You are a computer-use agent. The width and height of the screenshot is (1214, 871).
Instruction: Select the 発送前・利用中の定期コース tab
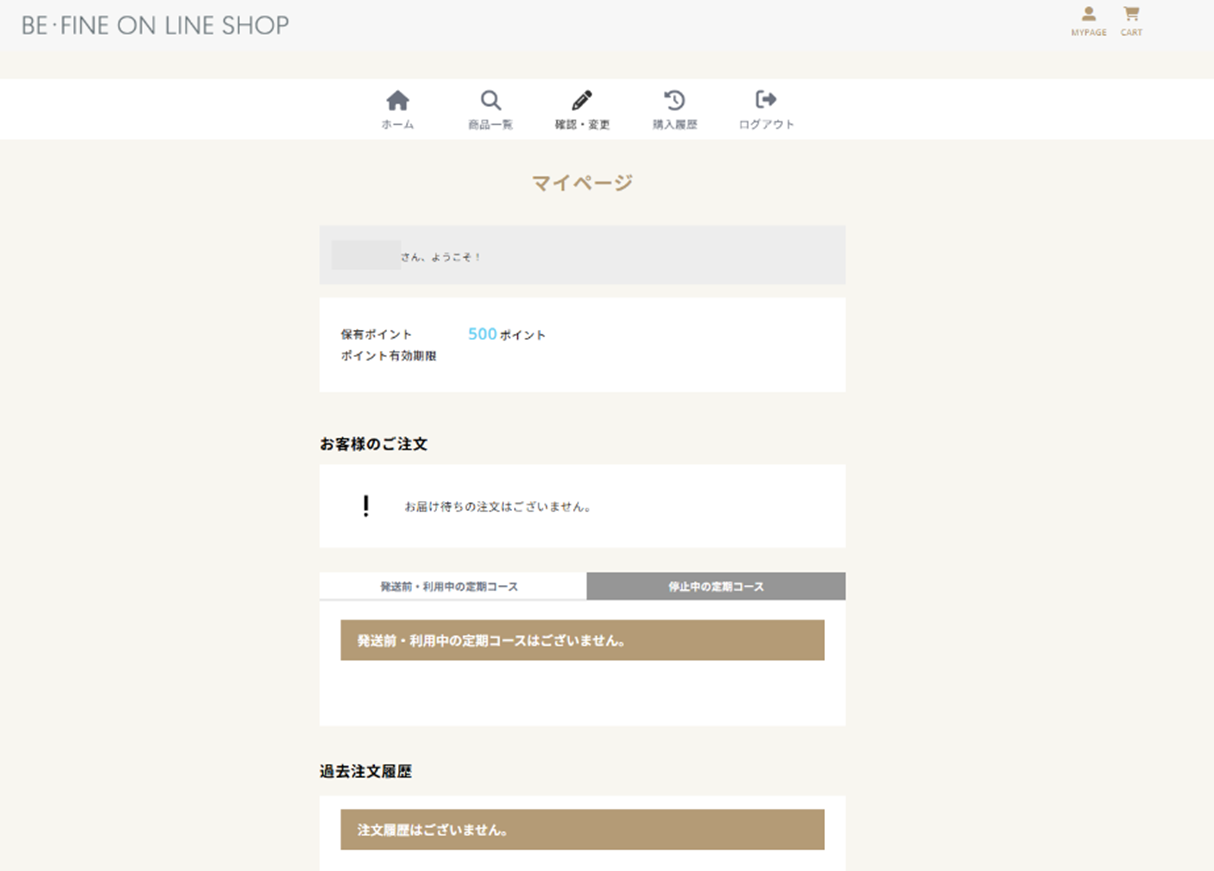point(453,586)
